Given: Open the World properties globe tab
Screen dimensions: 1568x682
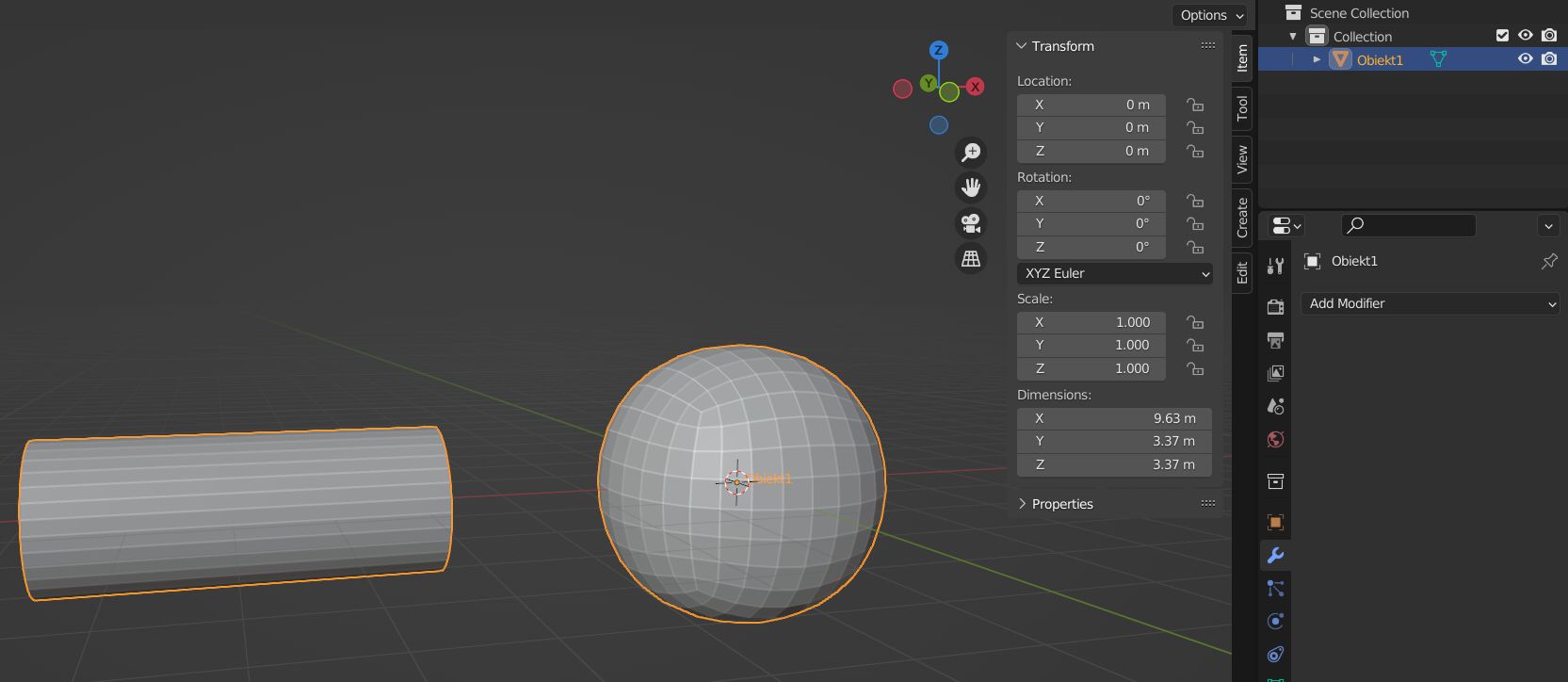Looking at the screenshot, I should coord(1275,440).
